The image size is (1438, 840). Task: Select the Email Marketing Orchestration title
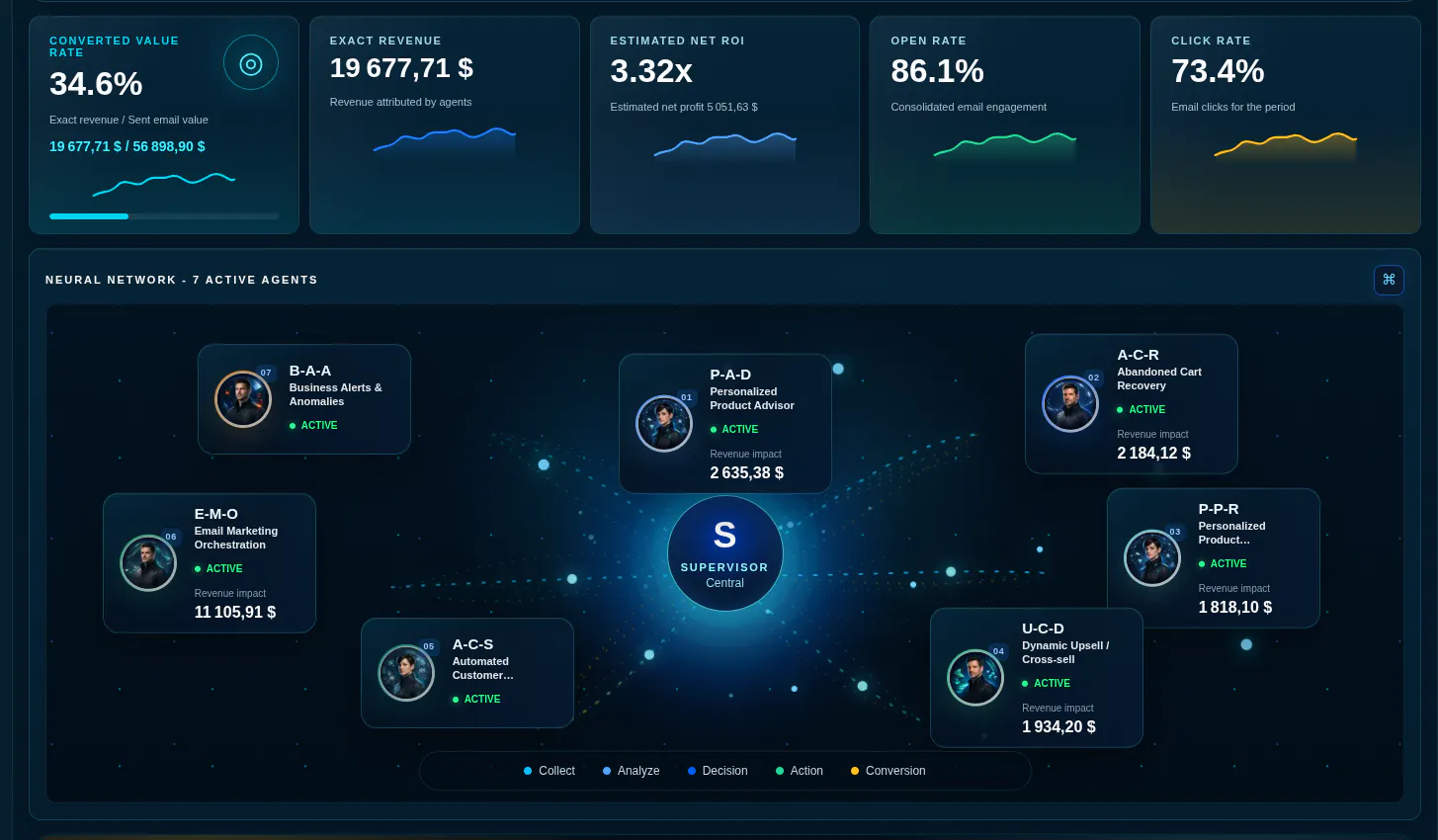236,538
